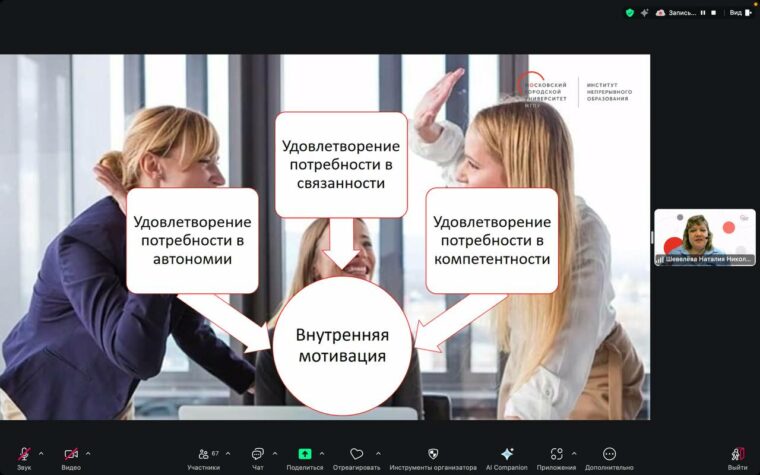760x475 pixels.
Task: Select Шевелева Наталия video thumbnail
Action: [704, 237]
